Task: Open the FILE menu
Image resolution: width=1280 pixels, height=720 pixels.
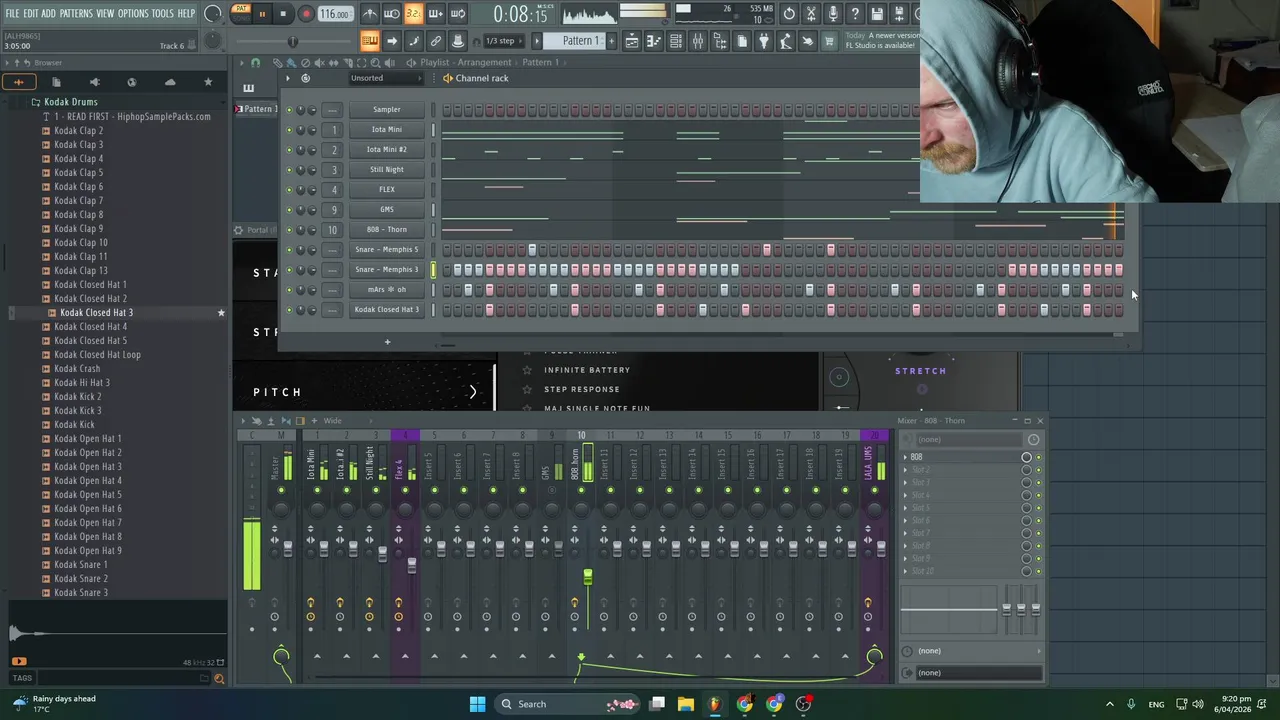Action: [12, 13]
